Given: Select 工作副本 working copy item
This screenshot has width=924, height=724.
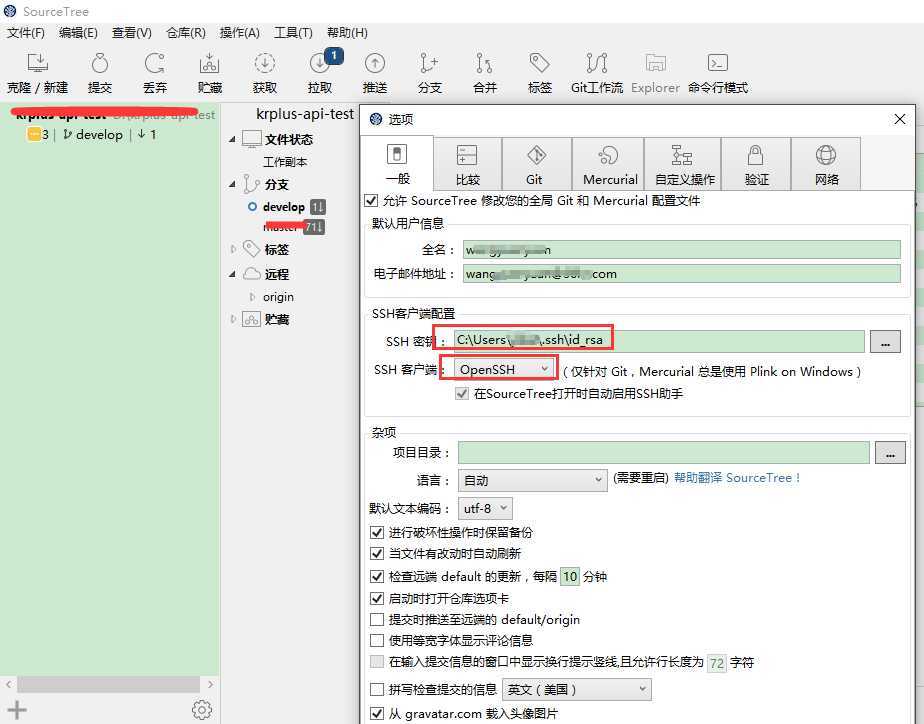Looking at the screenshot, I should pos(285,162).
